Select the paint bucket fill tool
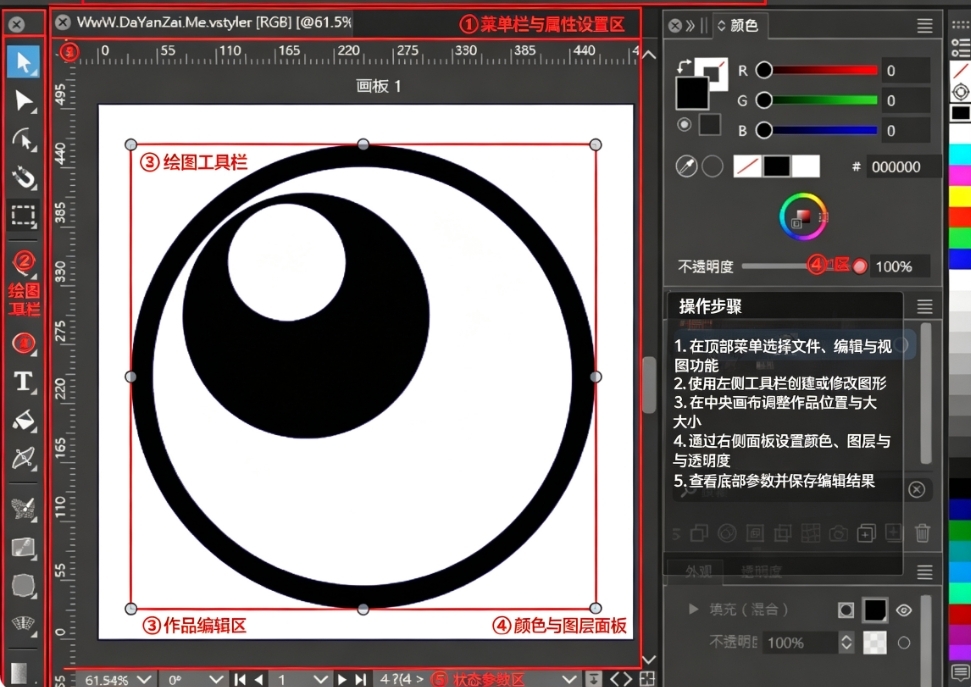 [x=24, y=419]
